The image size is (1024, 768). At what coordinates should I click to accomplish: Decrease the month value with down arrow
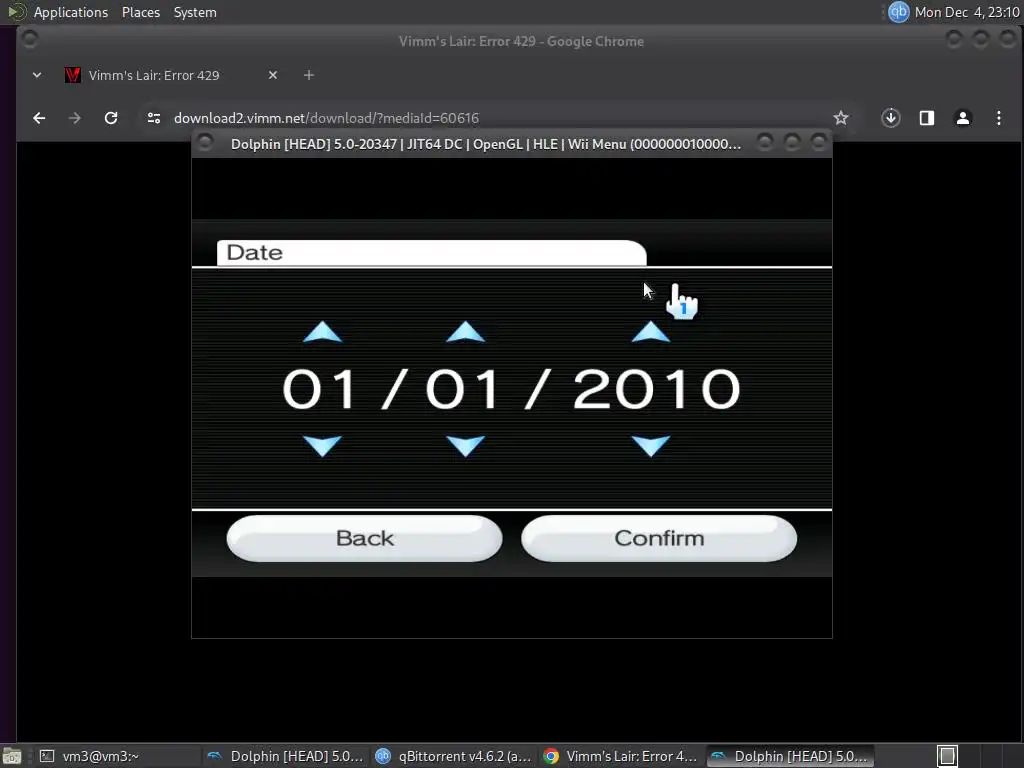323,446
